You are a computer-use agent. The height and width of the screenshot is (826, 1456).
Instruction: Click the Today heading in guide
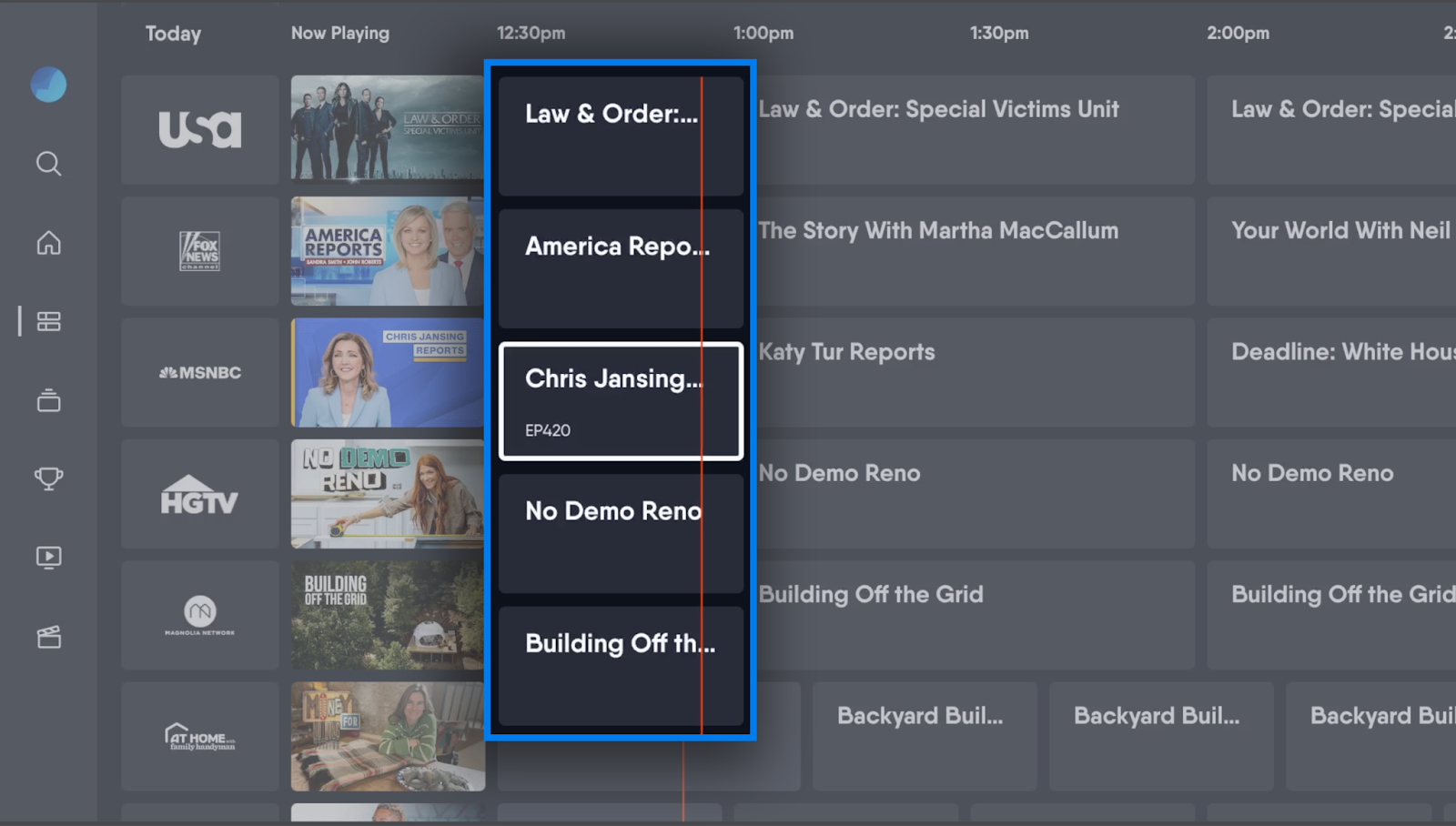(x=173, y=34)
